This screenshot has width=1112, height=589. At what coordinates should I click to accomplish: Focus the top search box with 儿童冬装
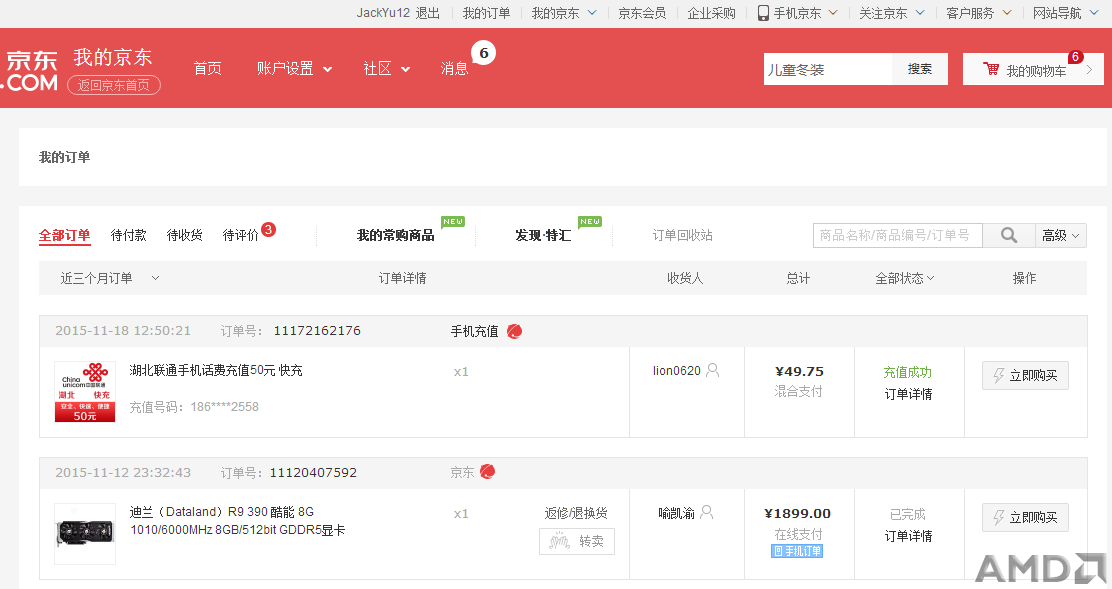[828, 69]
